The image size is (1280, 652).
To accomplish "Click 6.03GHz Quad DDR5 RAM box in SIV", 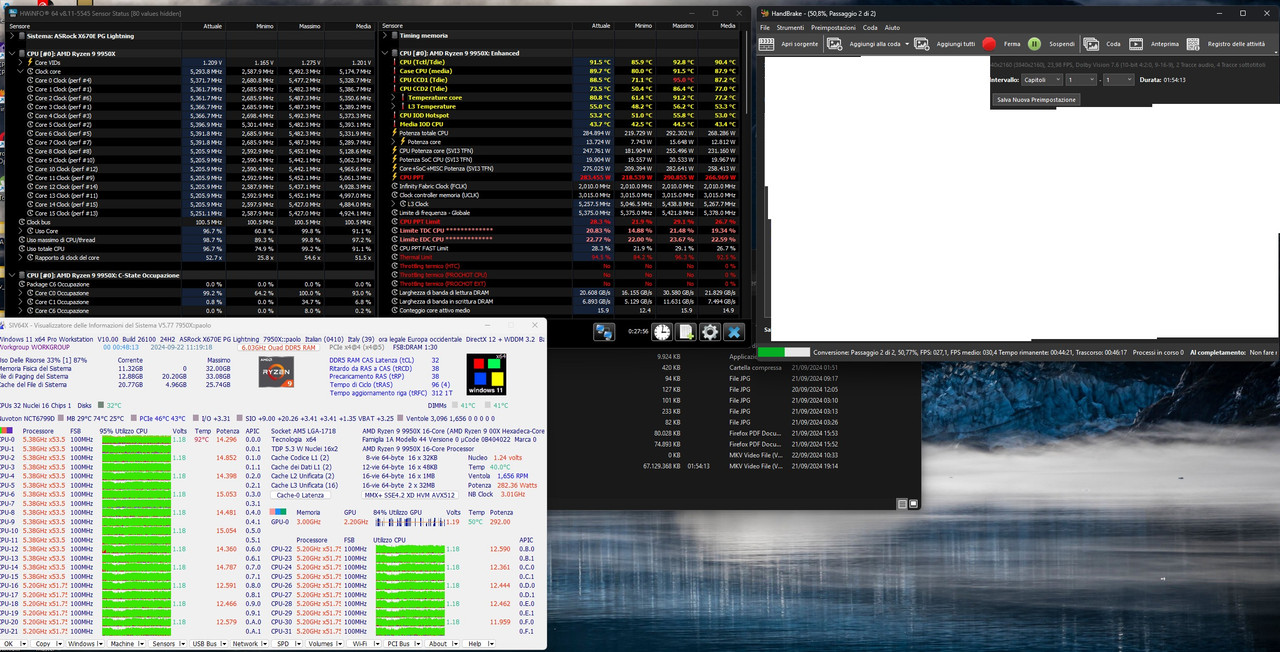I will point(278,346).
